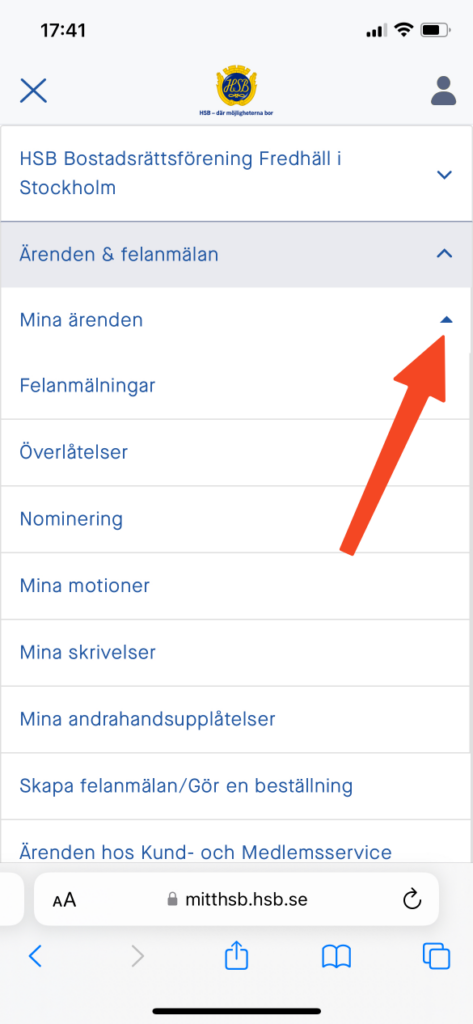Open the Safari share icon
The height and width of the screenshot is (1024, 473).
236,956
